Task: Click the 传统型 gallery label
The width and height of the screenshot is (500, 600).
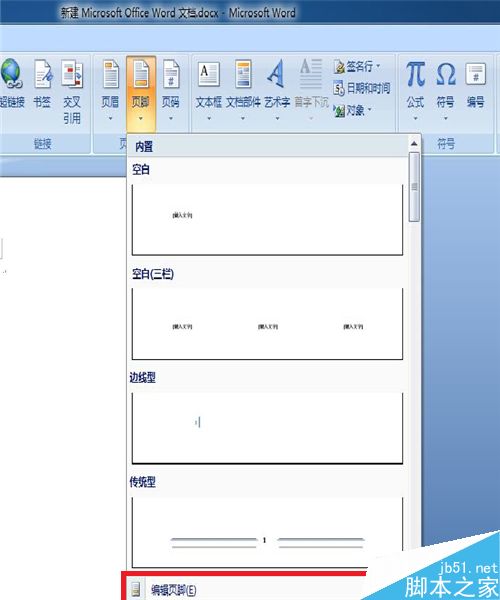Action: 143,482
